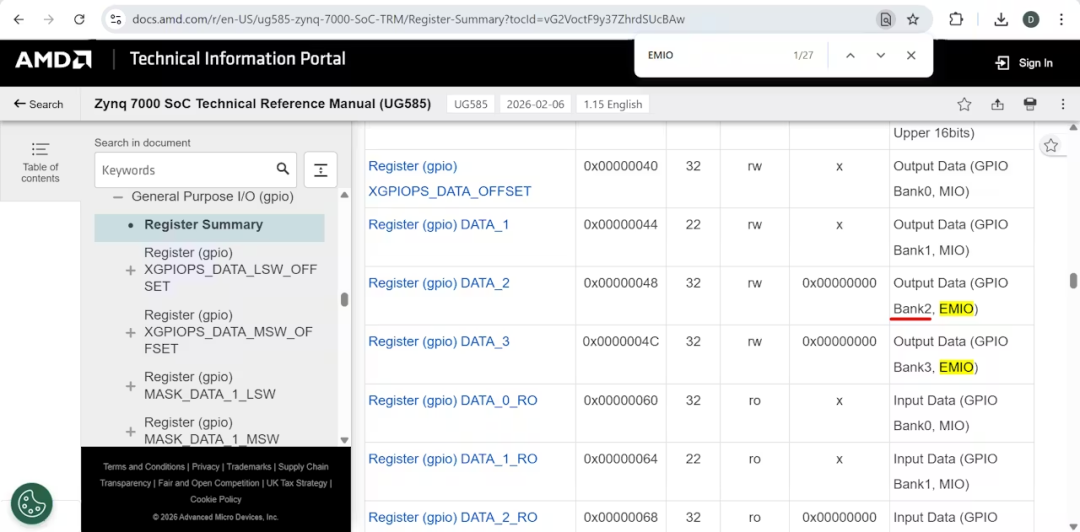
Task: Close the find bar
Action: [x=911, y=55]
